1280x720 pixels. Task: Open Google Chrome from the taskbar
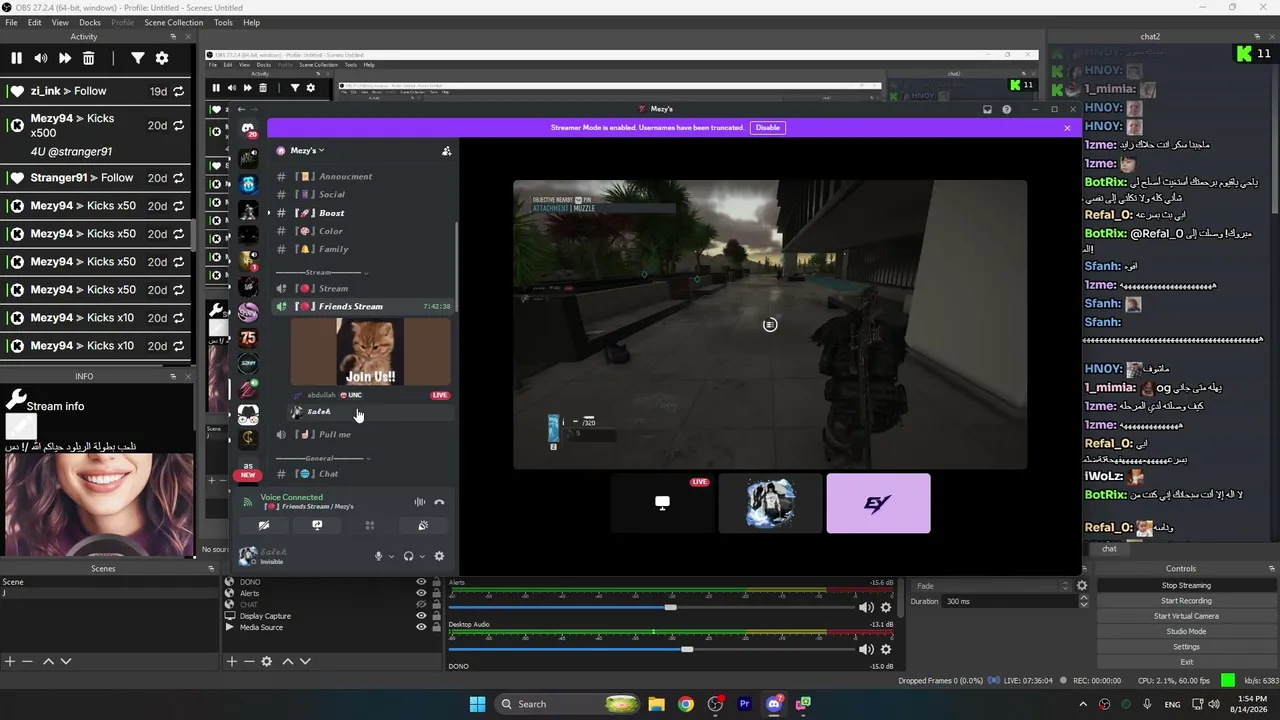(x=685, y=704)
